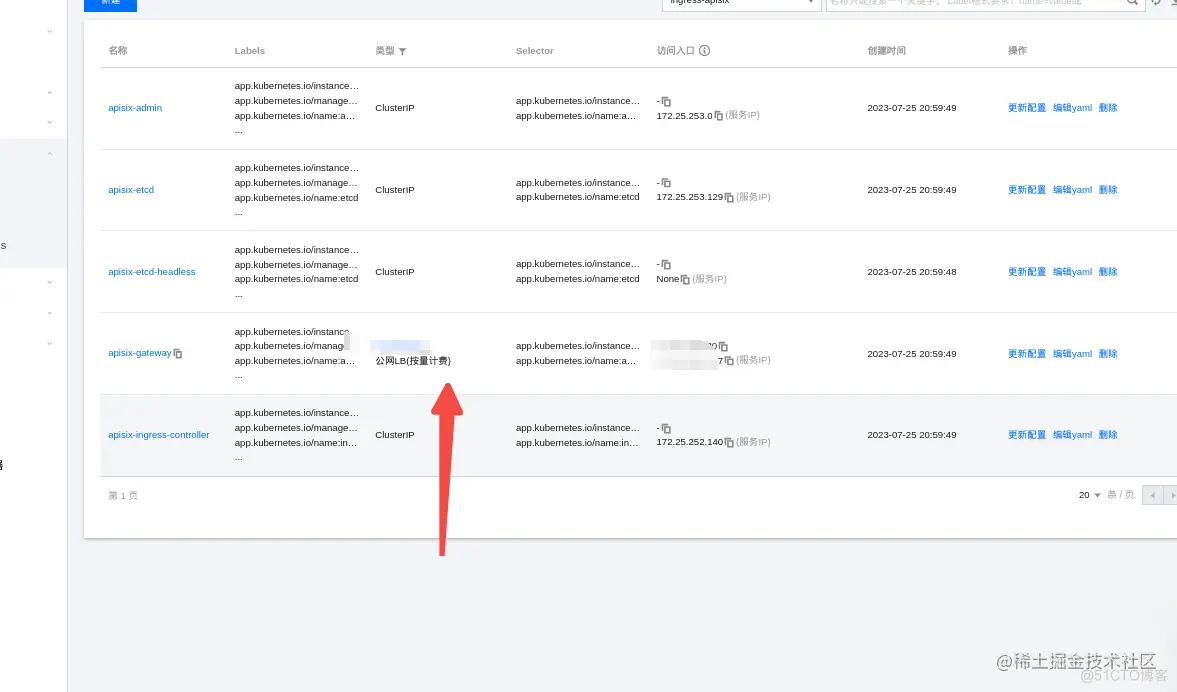Viewport: 1177px width, 692px height.
Task: Click 删除 for apisix-gateway
Action: point(1108,354)
